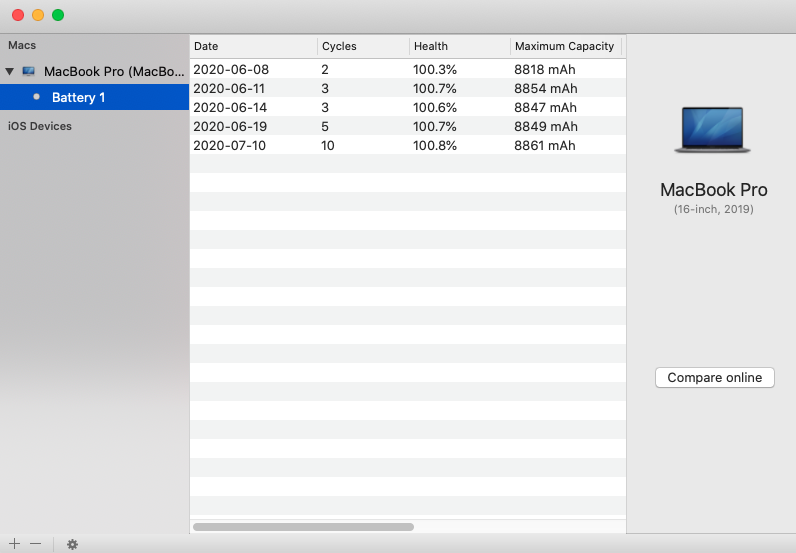Close the window with the red button
This screenshot has height=553, width=796.
click(18, 15)
